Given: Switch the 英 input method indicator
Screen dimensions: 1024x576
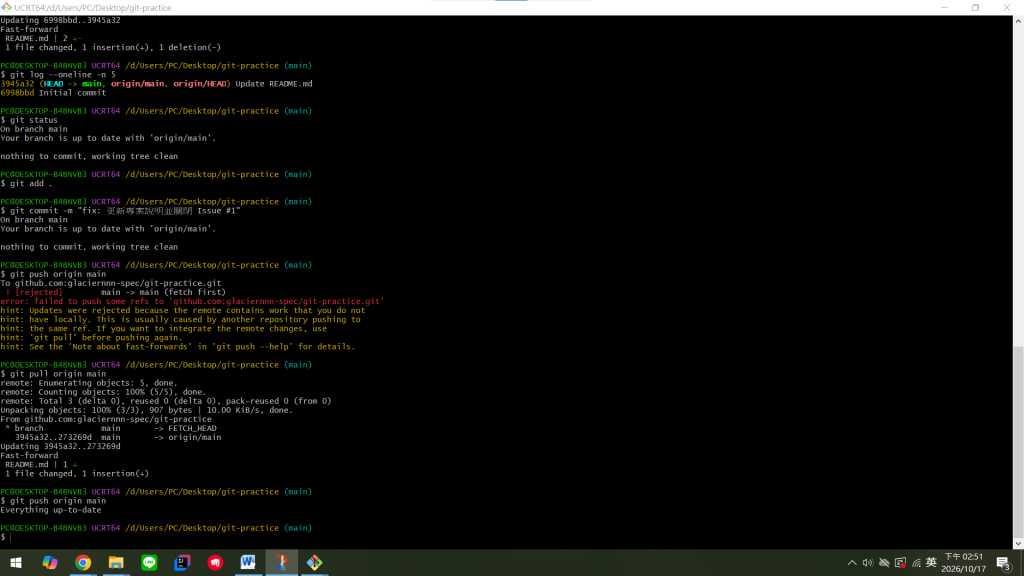Looking at the screenshot, I should 931,562.
